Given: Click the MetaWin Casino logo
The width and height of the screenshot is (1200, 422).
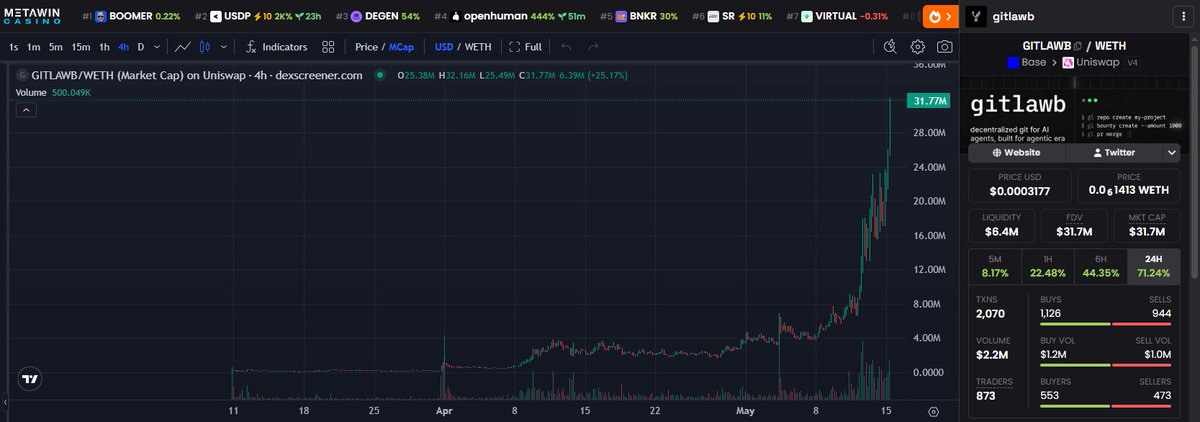Looking at the screenshot, I should click(34, 17).
